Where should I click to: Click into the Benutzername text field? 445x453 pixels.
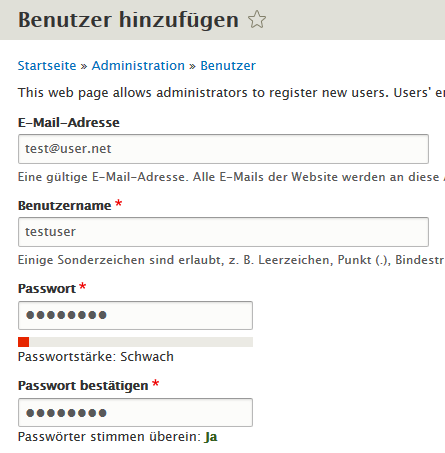point(223,232)
